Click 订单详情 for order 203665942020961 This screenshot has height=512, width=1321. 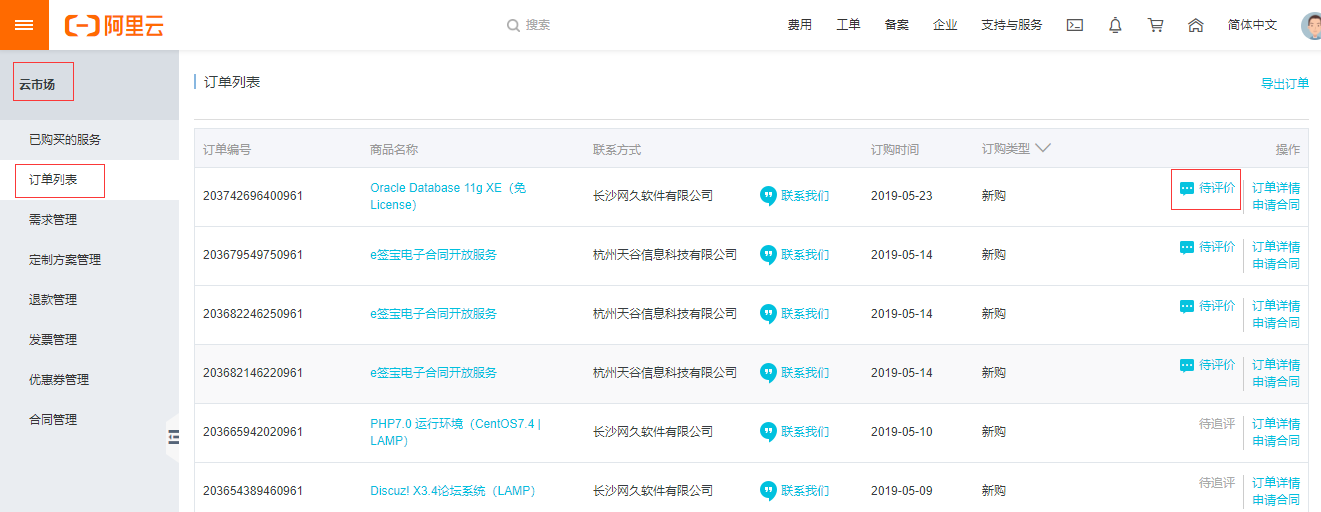[1276, 424]
